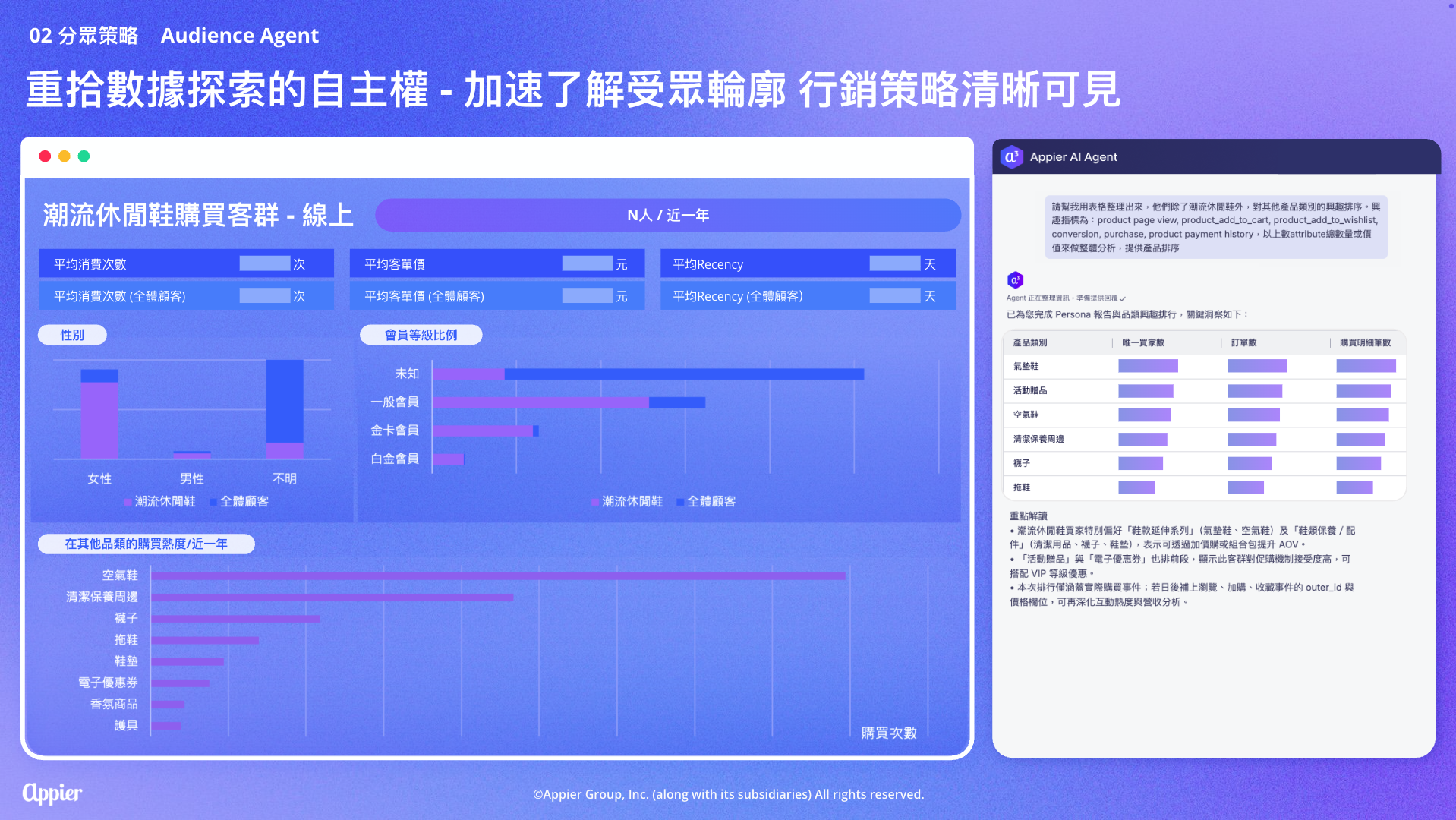Click the N人 / 近一年 header bar
Viewport: 1456px width, 820px height.
pos(667,215)
